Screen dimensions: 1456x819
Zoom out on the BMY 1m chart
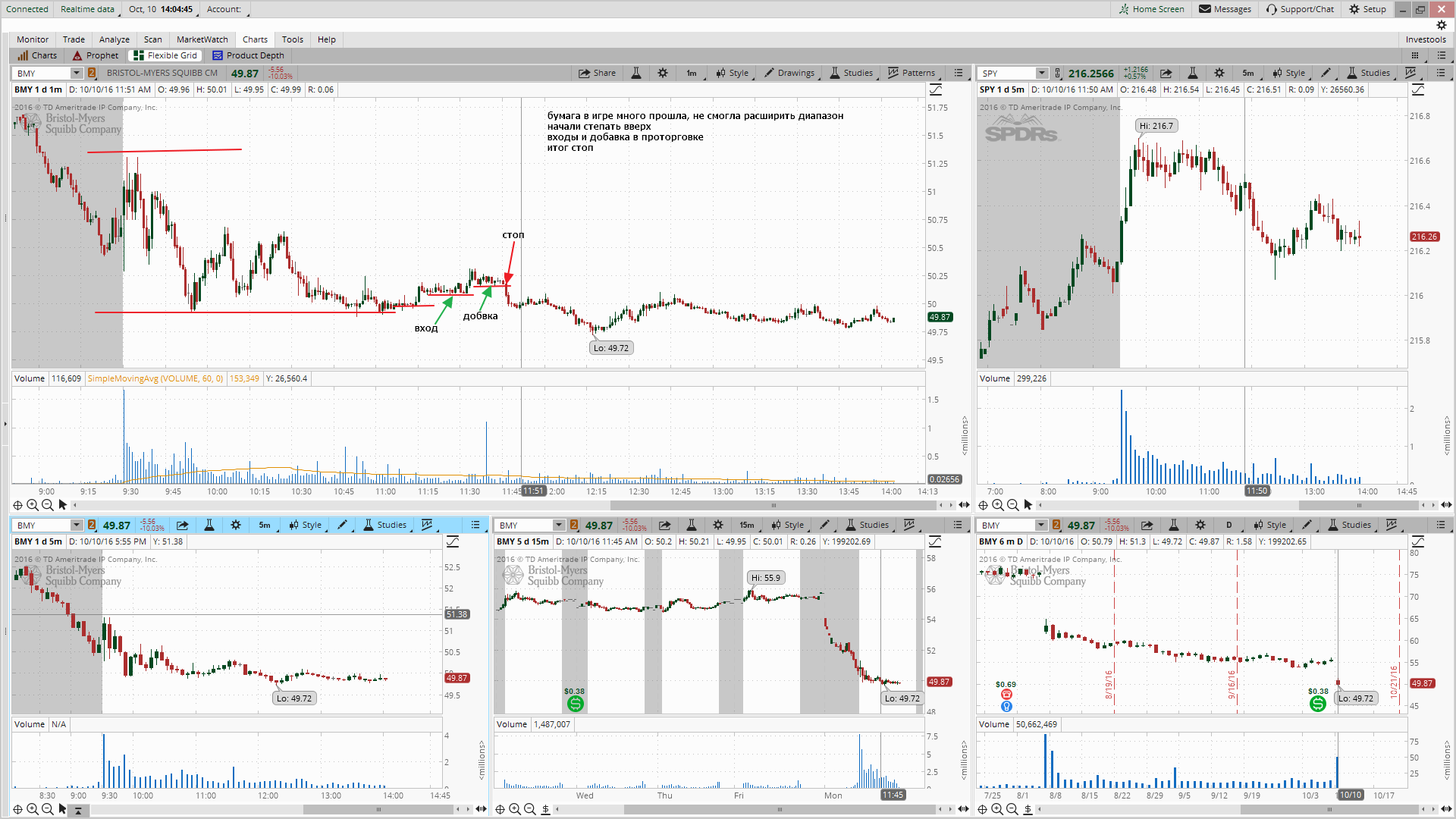coord(48,505)
